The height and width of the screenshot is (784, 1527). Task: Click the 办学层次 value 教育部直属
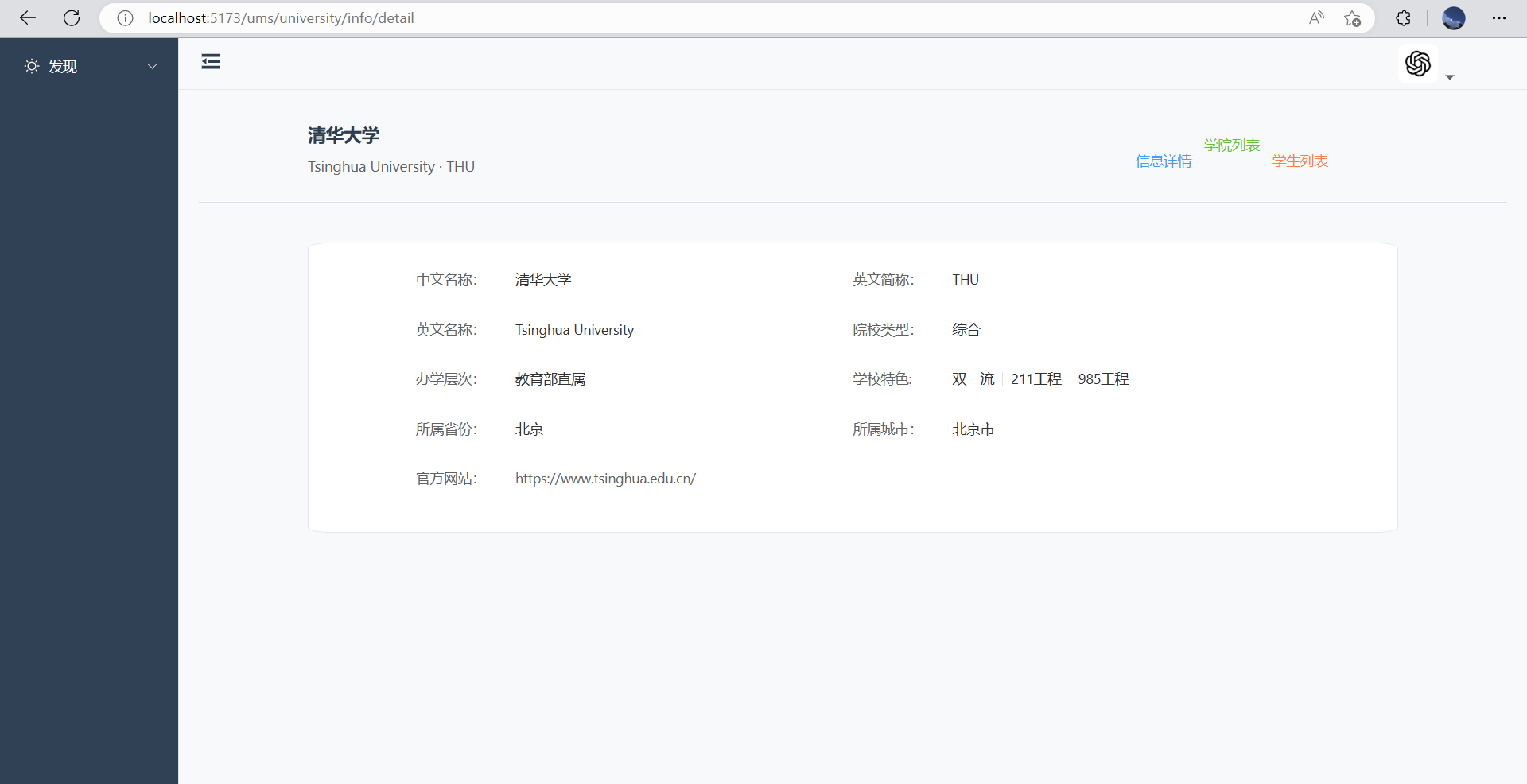[x=550, y=379]
